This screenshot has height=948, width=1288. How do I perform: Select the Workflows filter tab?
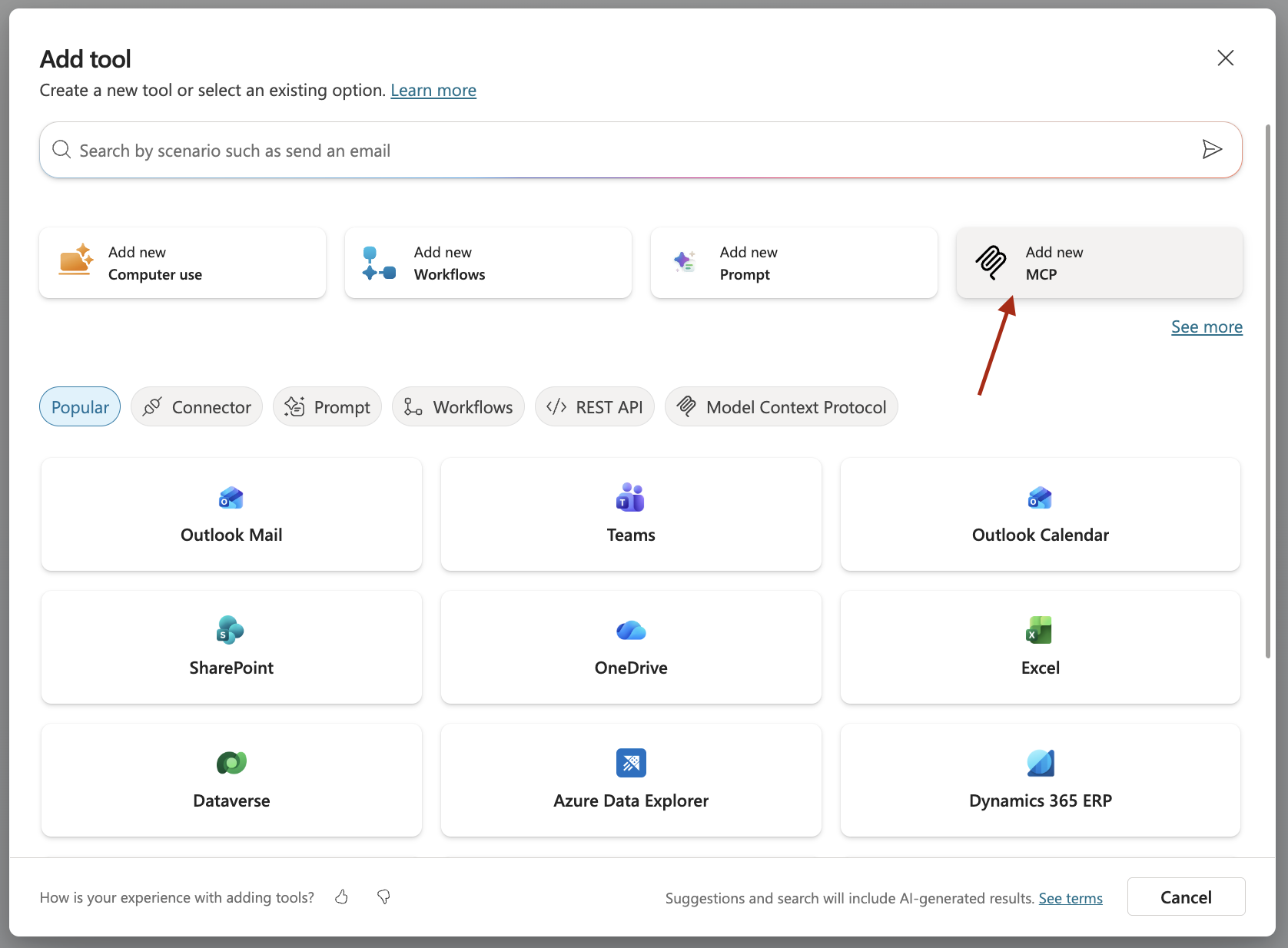458,406
